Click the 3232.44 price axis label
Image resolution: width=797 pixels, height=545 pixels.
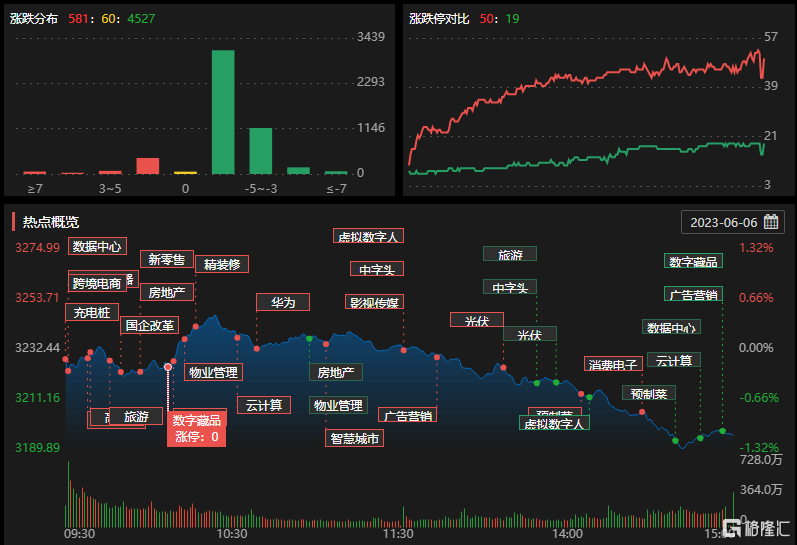click(x=37, y=348)
